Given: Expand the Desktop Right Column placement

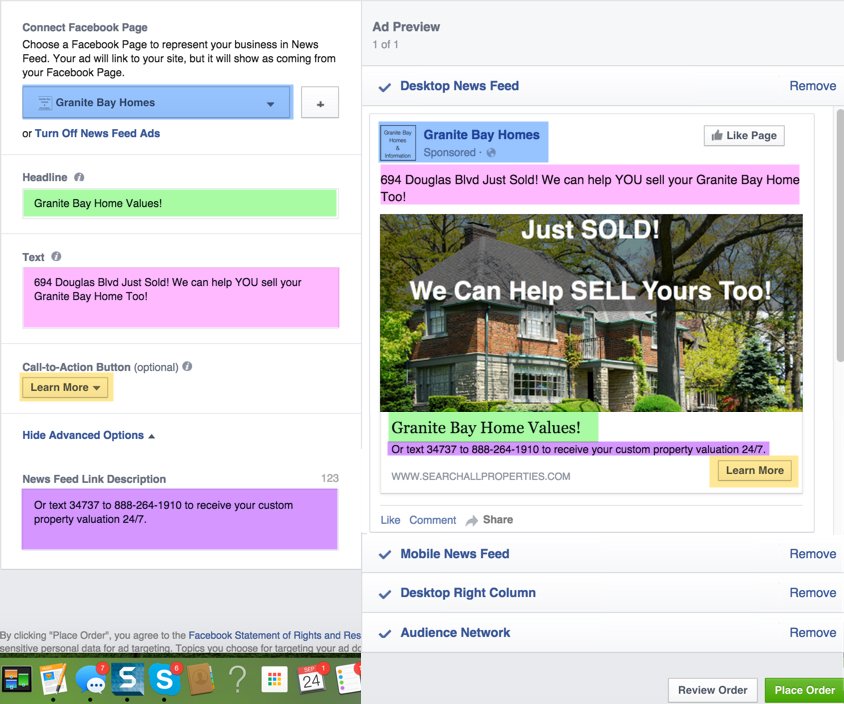Looking at the screenshot, I should pyautogui.click(x=467, y=593).
